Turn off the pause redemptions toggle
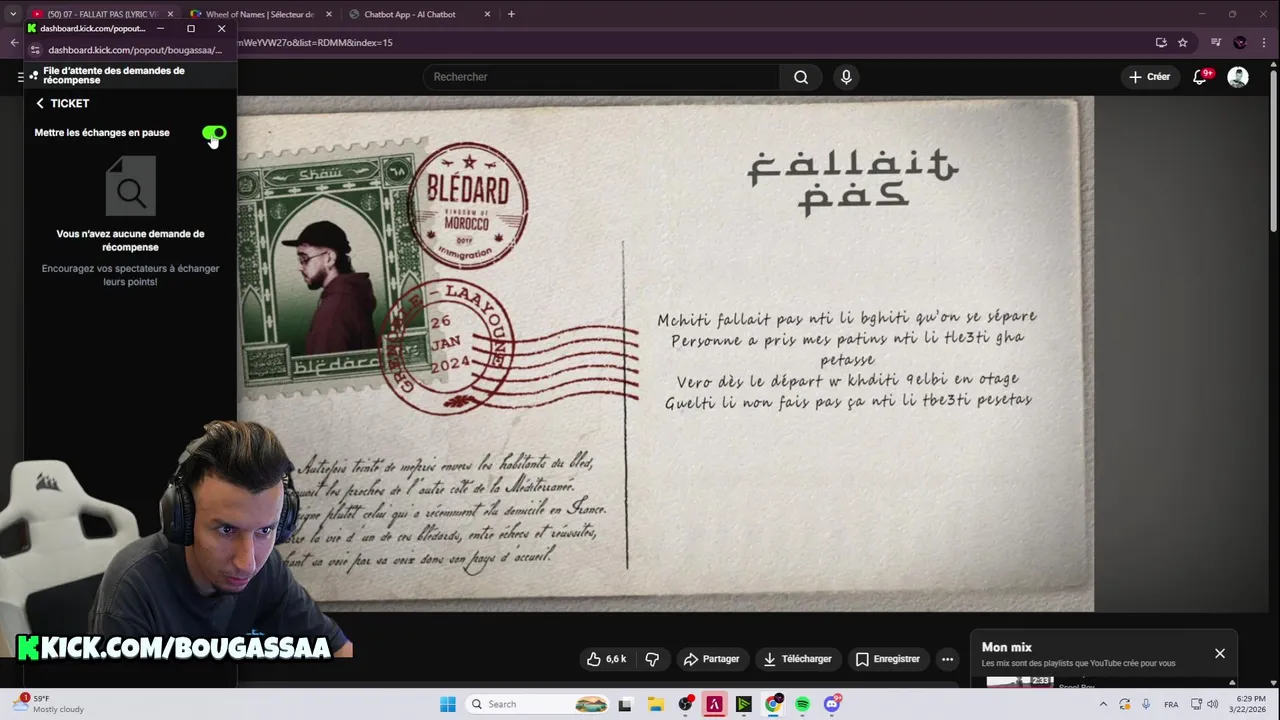The image size is (1280, 720). pyautogui.click(x=214, y=133)
